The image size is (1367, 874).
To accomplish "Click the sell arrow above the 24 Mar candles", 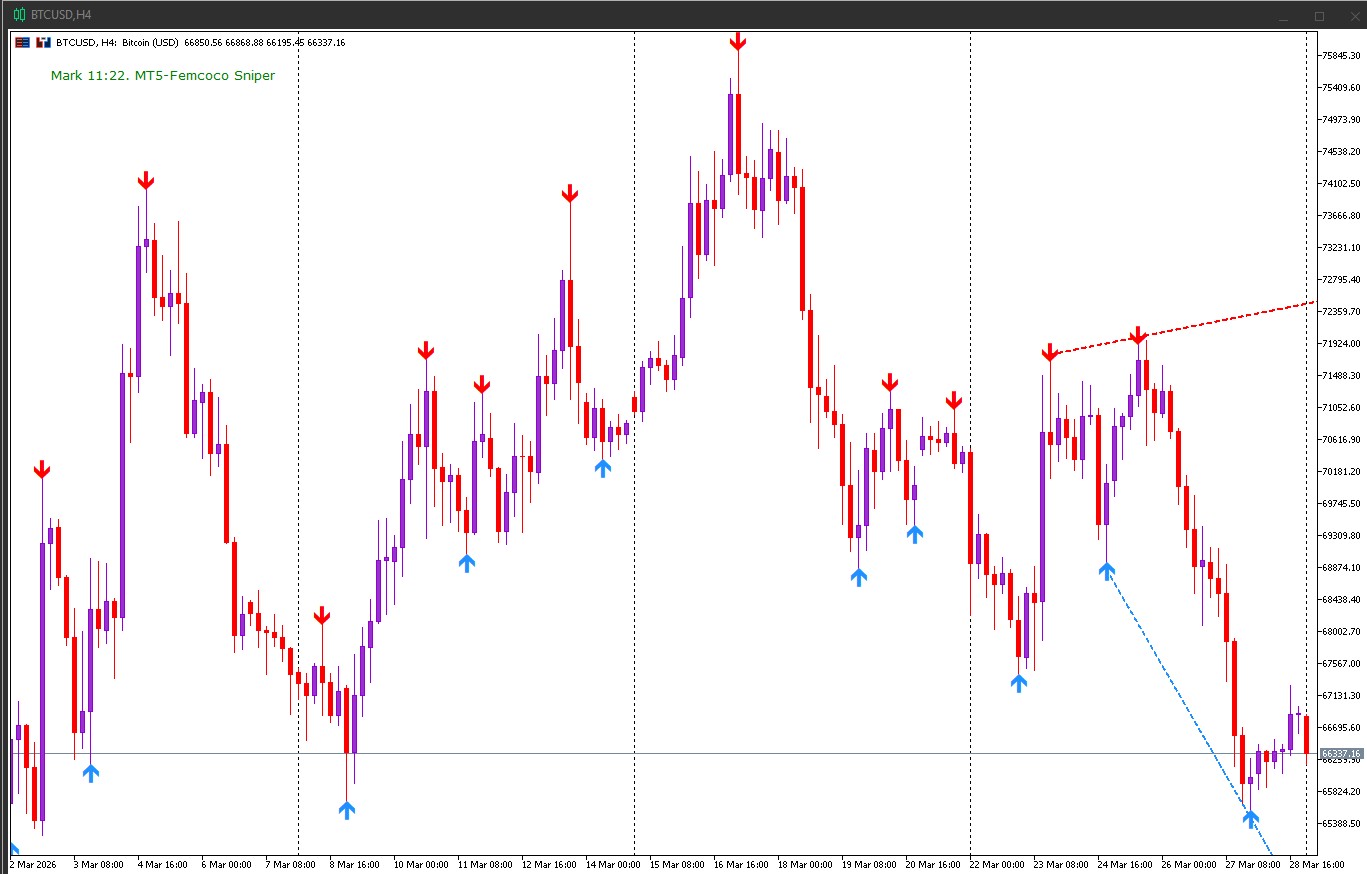I will (1139, 337).
